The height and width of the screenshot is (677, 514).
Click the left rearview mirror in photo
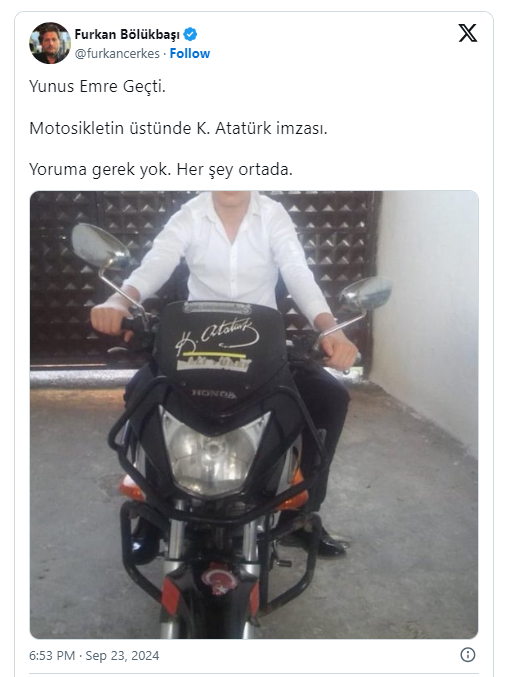tap(100, 247)
